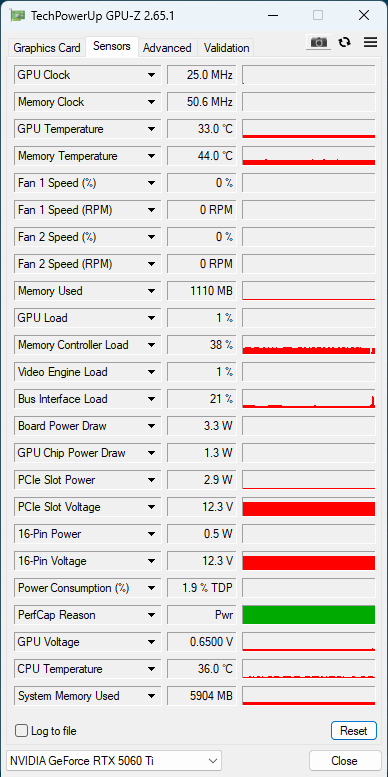Open the Memory Used dropdown arrow

pyautogui.click(x=151, y=291)
